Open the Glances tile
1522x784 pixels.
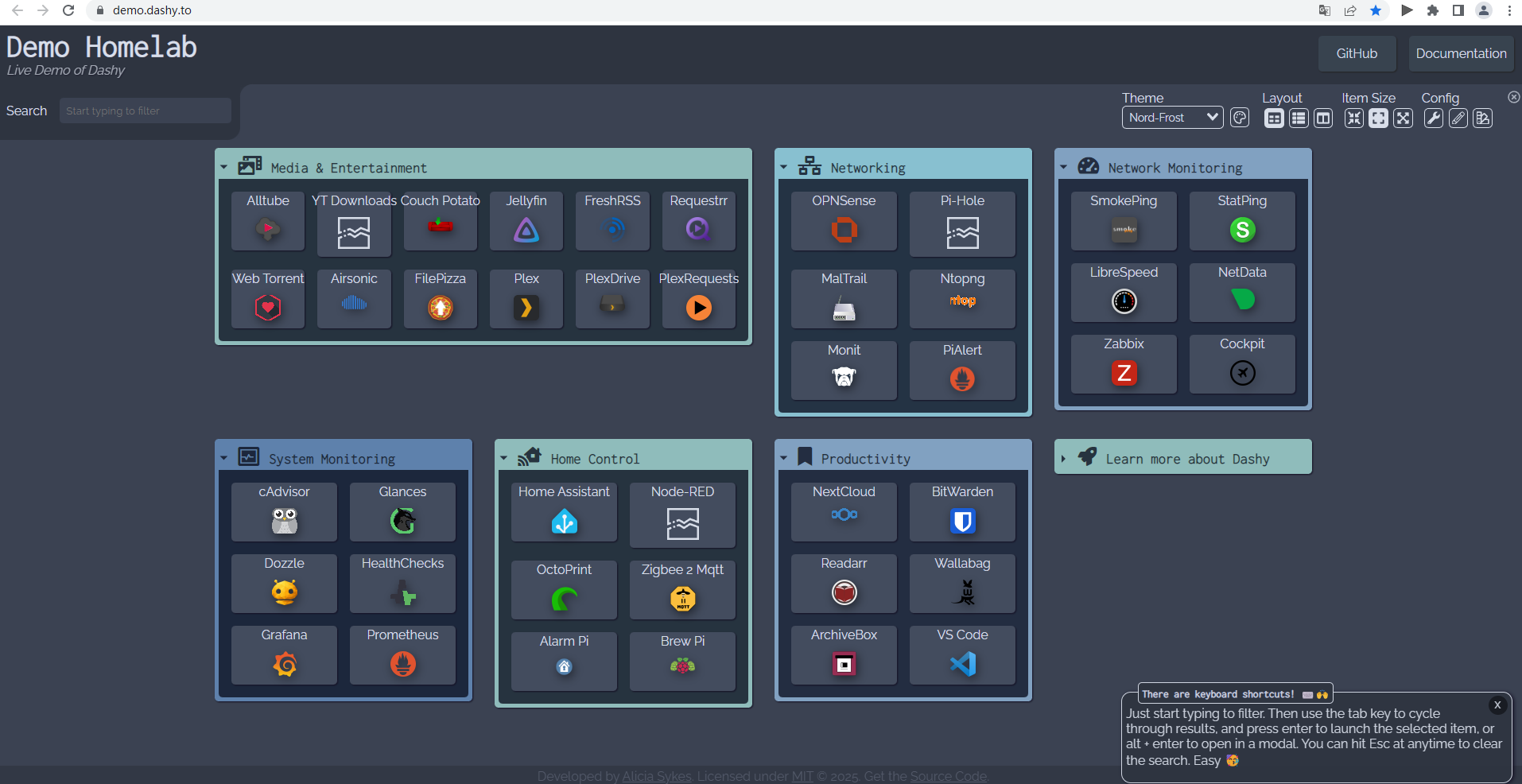click(x=402, y=511)
